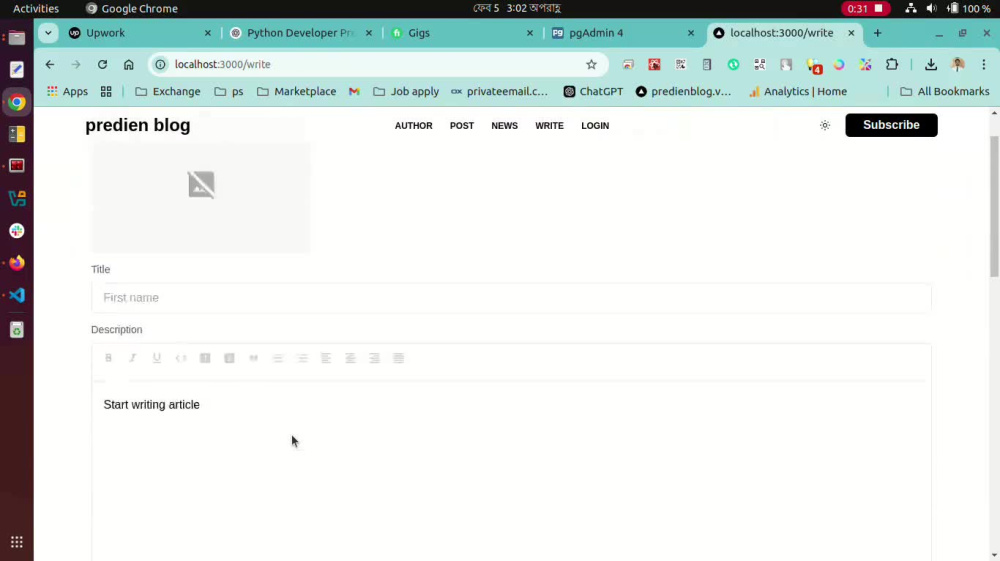Screen dimensions: 1000x561
Task: Open Visual Studio Code from the dock
Action: [x=17, y=295]
